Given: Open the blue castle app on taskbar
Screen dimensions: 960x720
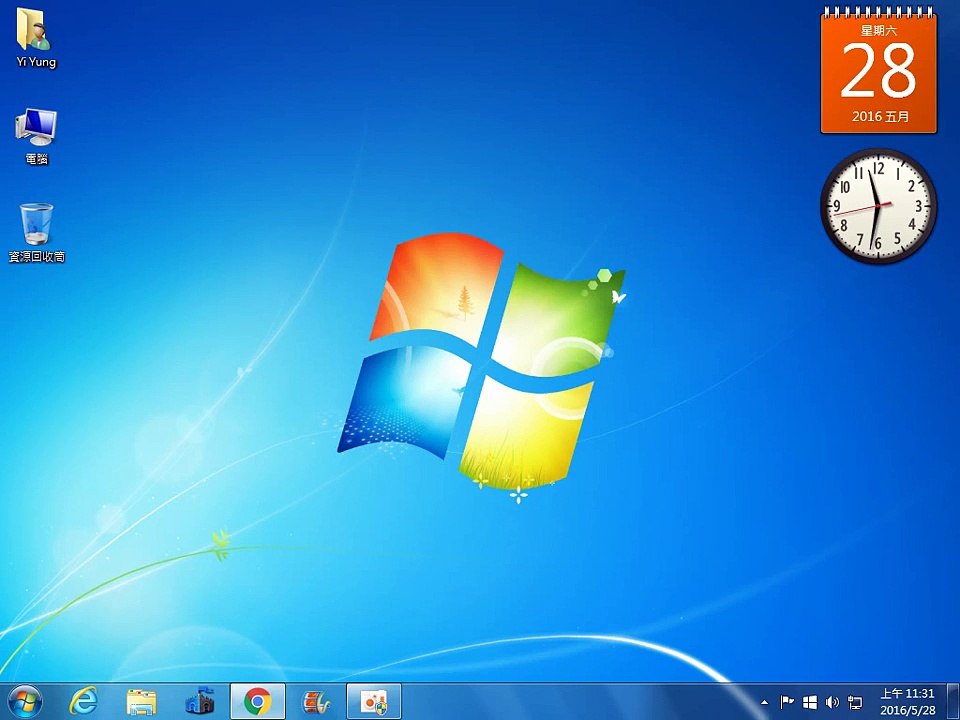Looking at the screenshot, I should tap(200, 702).
